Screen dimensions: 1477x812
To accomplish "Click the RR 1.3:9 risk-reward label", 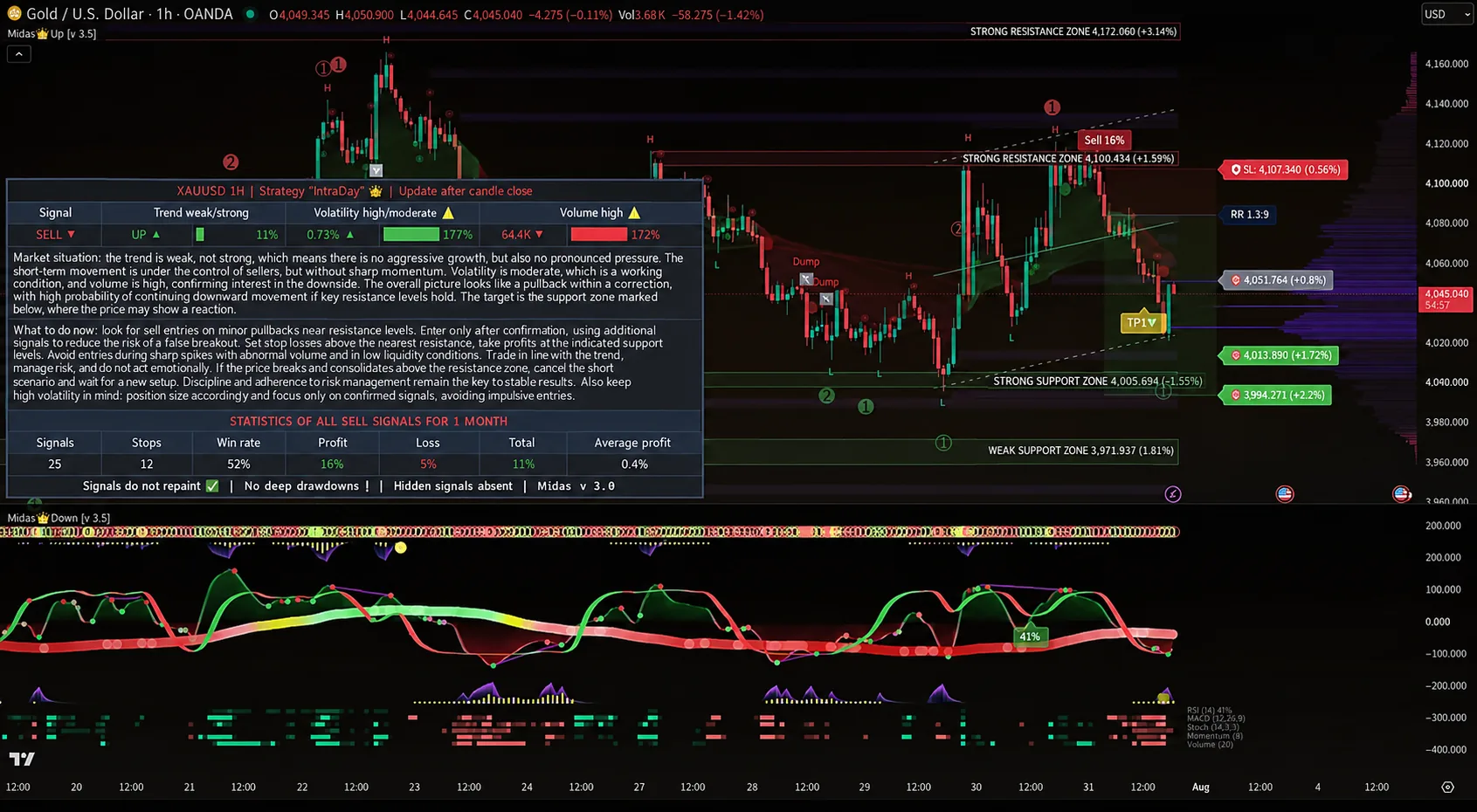I will tap(1249, 215).
